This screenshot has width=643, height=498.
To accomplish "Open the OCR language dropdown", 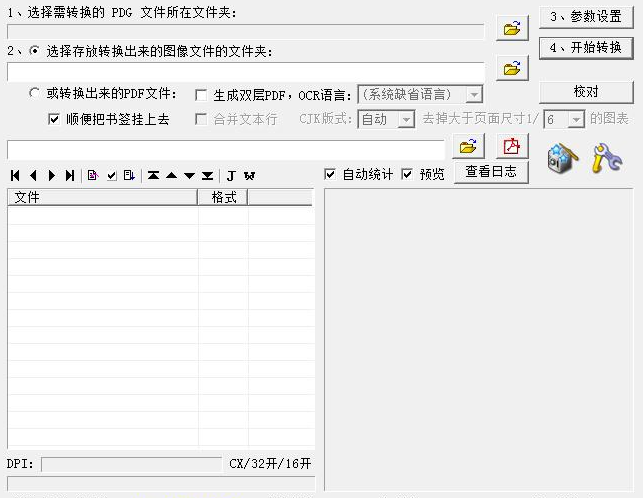I will 474,95.
